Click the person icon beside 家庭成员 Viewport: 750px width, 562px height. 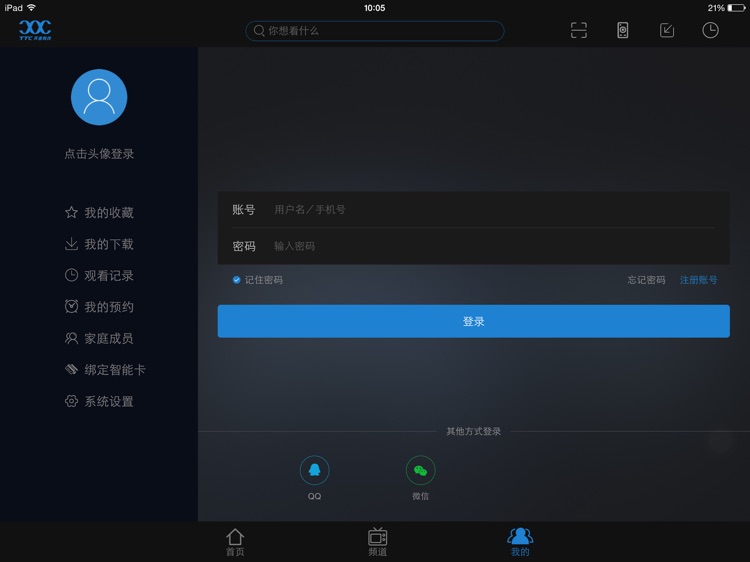point(71,338)
